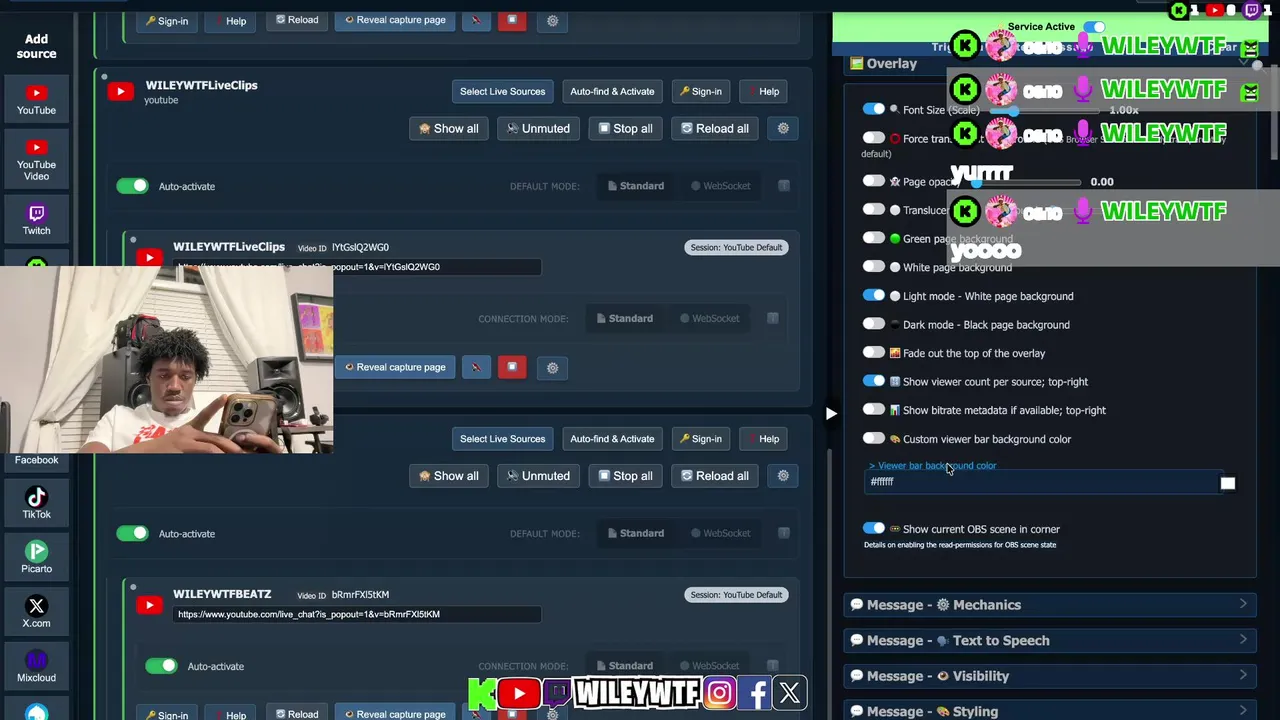Select Standard connection mode for WILEYWTFLiveClips session

625,318
